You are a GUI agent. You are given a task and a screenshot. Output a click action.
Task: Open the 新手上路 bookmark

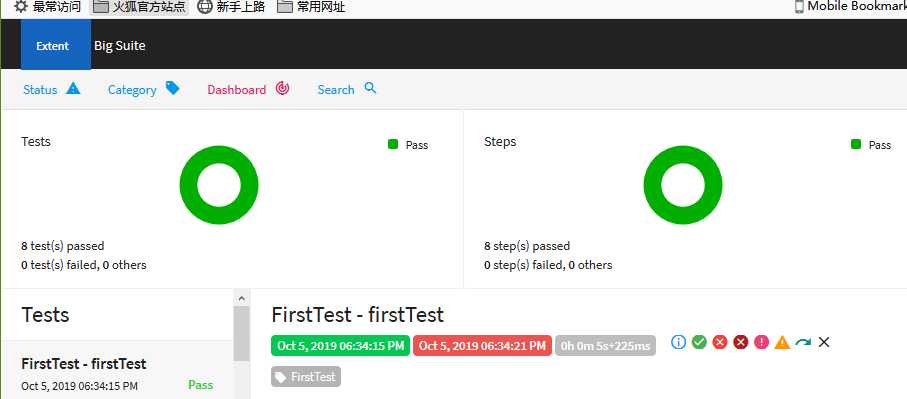point(231,7)
